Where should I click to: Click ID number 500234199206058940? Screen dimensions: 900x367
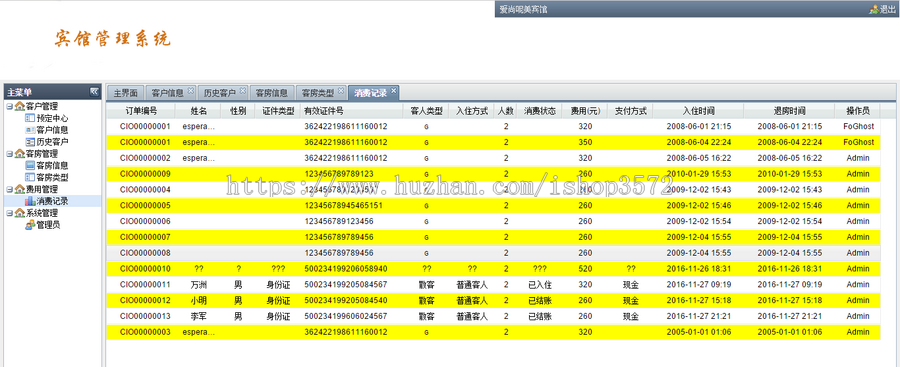[346, 268]
